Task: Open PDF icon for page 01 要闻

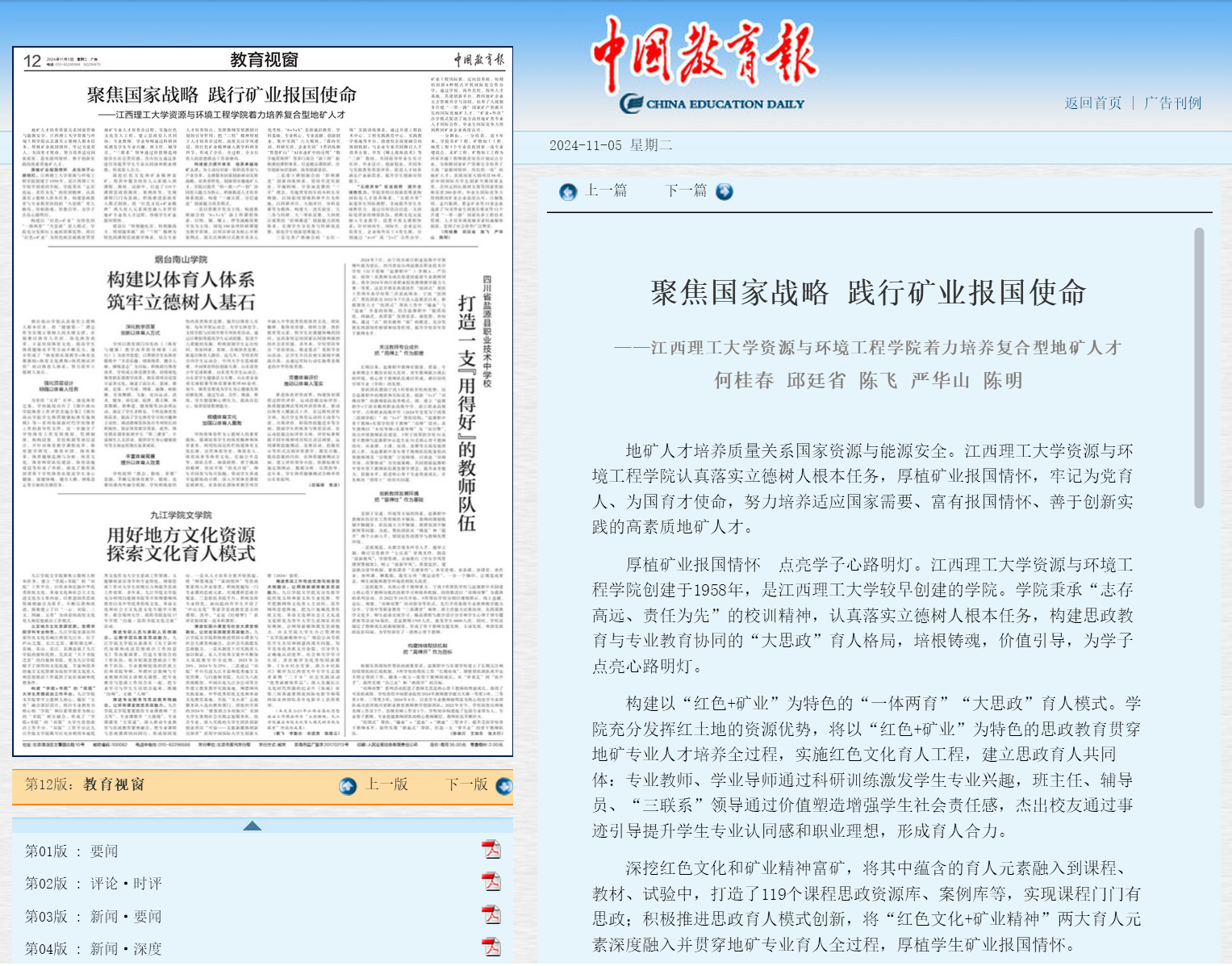Action: tap(491, 850)
